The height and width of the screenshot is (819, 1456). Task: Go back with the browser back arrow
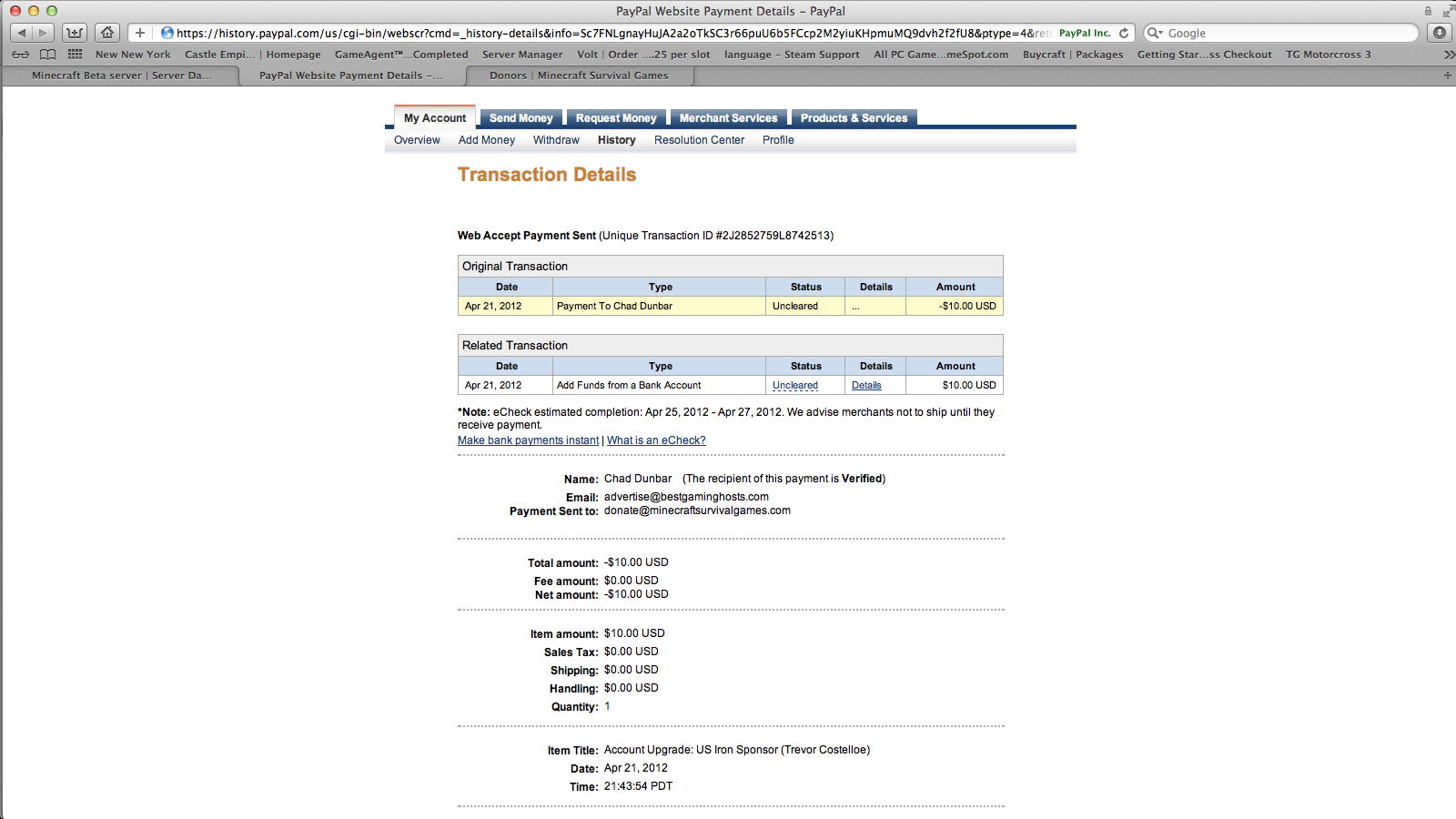point(22,33)
